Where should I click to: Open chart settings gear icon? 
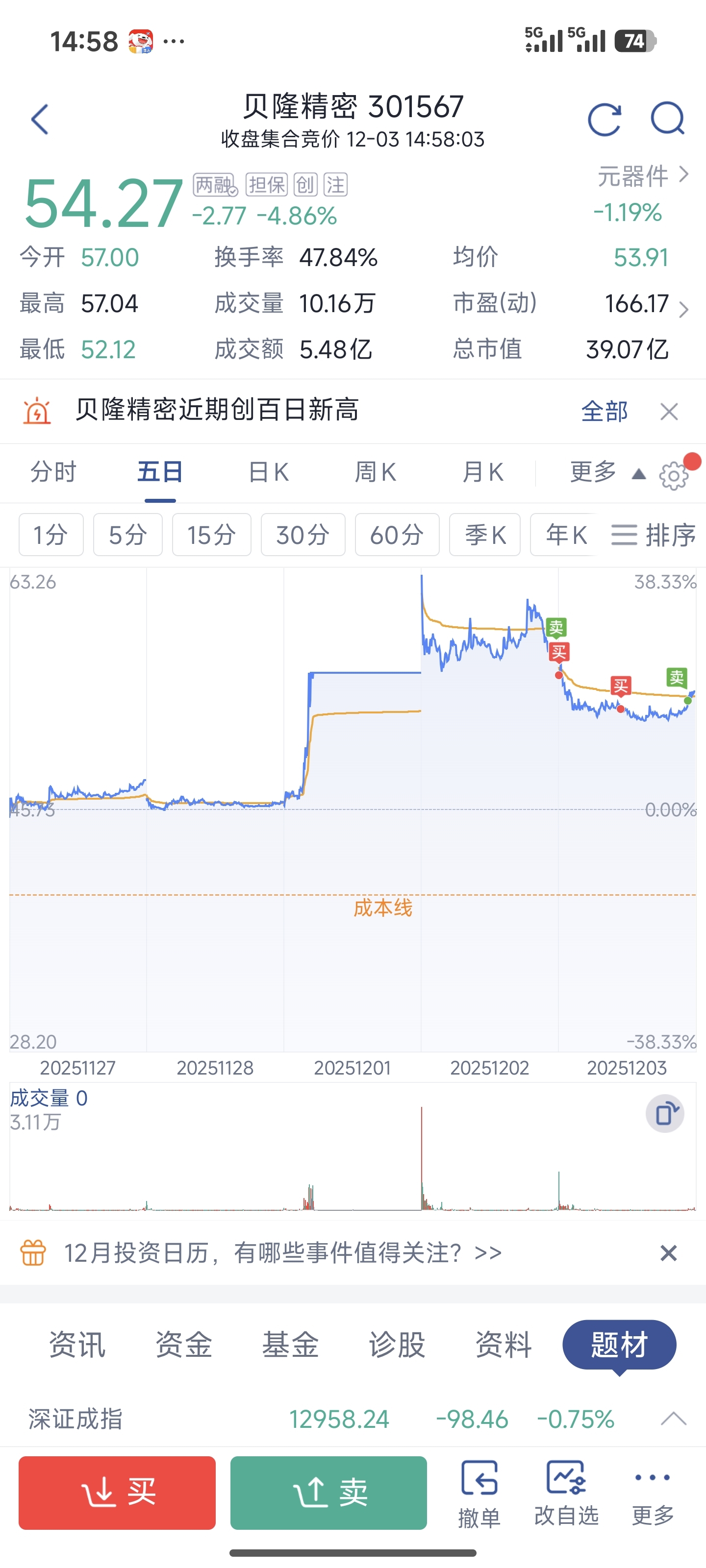pyautogui.click(x=674, y=476)
